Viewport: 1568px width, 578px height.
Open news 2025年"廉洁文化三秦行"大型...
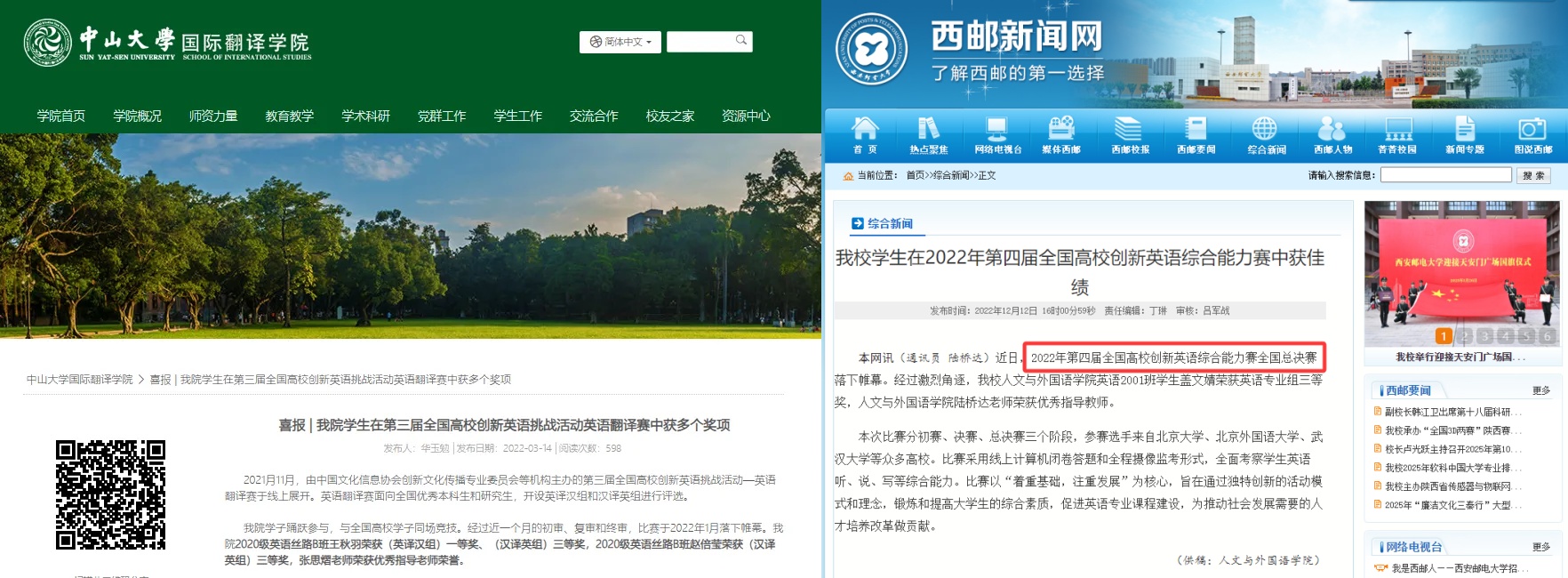pyautogui.click(x=1453, y=505)
